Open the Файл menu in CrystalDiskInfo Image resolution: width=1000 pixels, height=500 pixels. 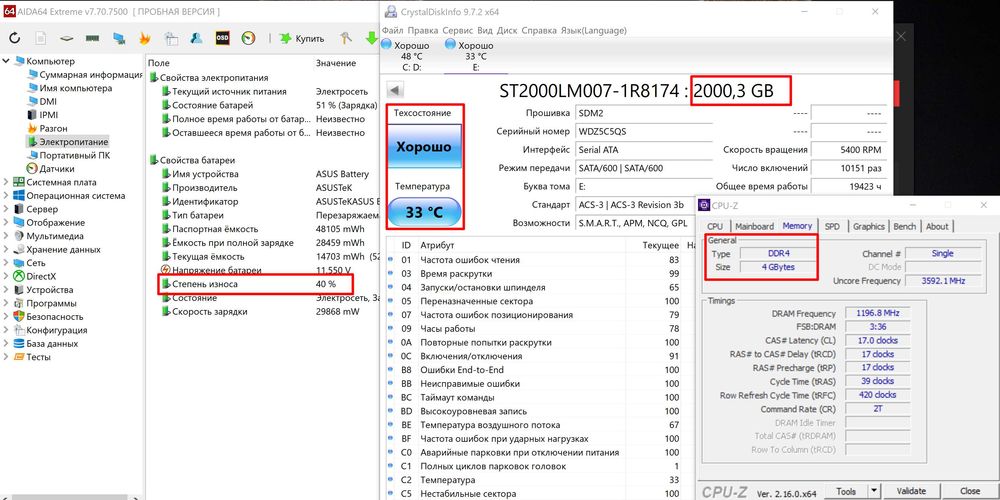point(393,31)
